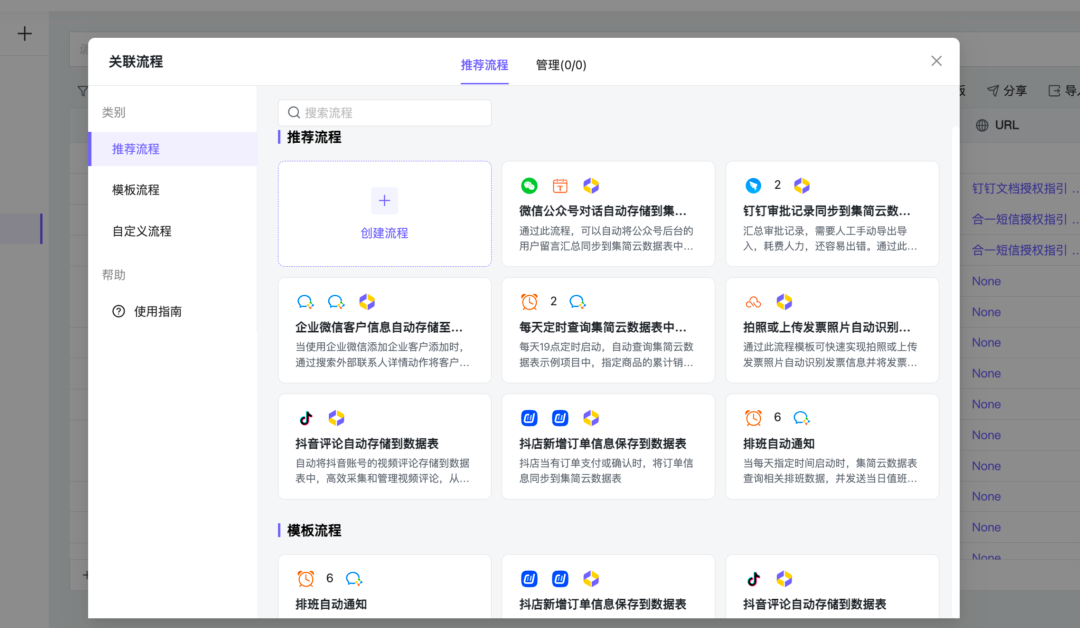The width and height of the screenshot is (1080, 628).
Task: Click the alarm clock icon on the template shift notification card
Action: 306,578
